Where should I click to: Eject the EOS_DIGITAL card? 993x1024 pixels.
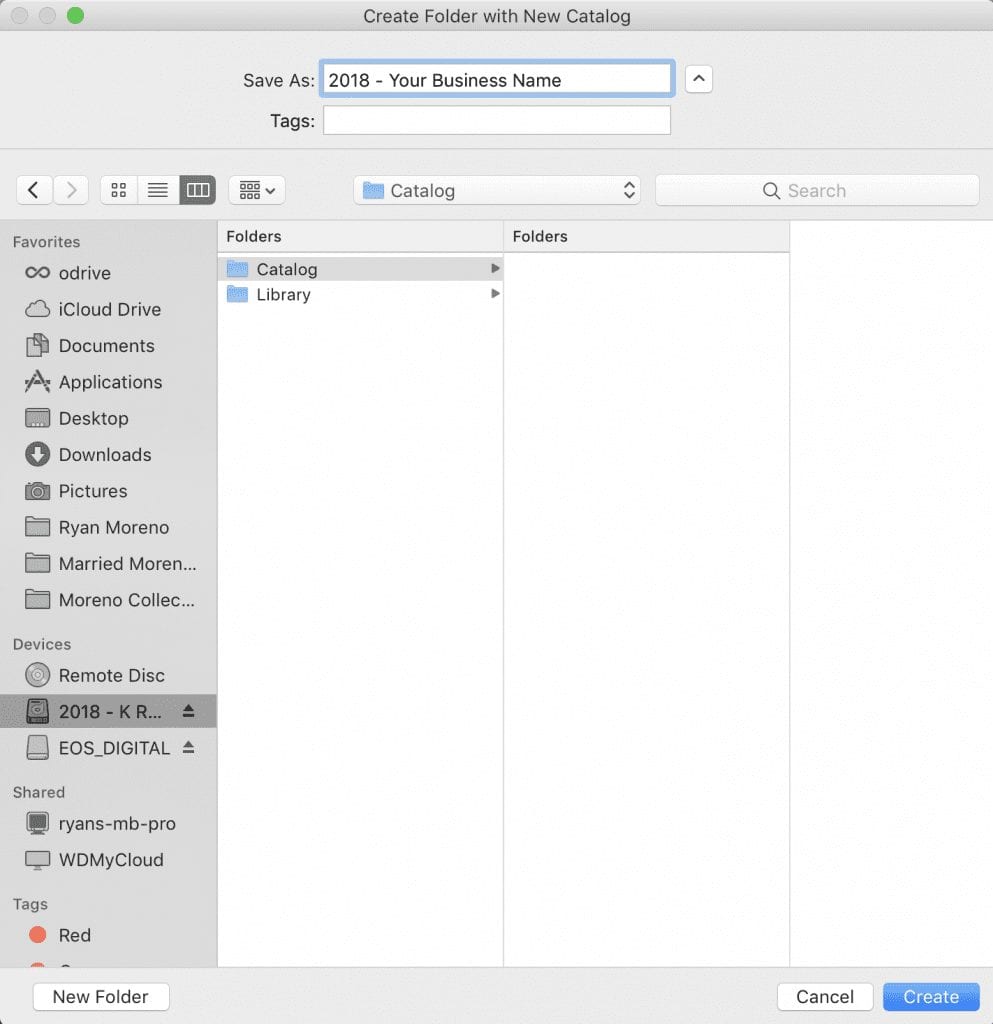188,748
